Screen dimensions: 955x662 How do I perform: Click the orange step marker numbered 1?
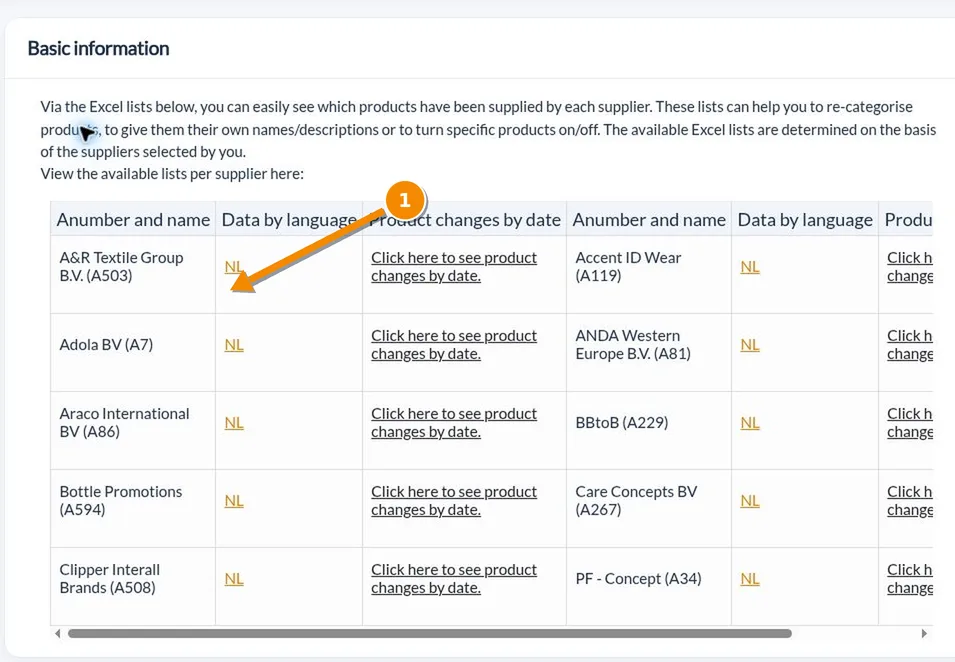point(404,200)
